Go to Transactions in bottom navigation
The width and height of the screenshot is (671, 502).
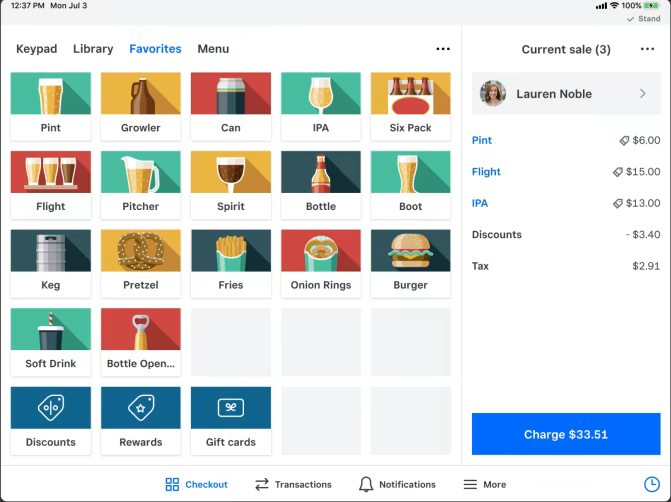(292, 484)
